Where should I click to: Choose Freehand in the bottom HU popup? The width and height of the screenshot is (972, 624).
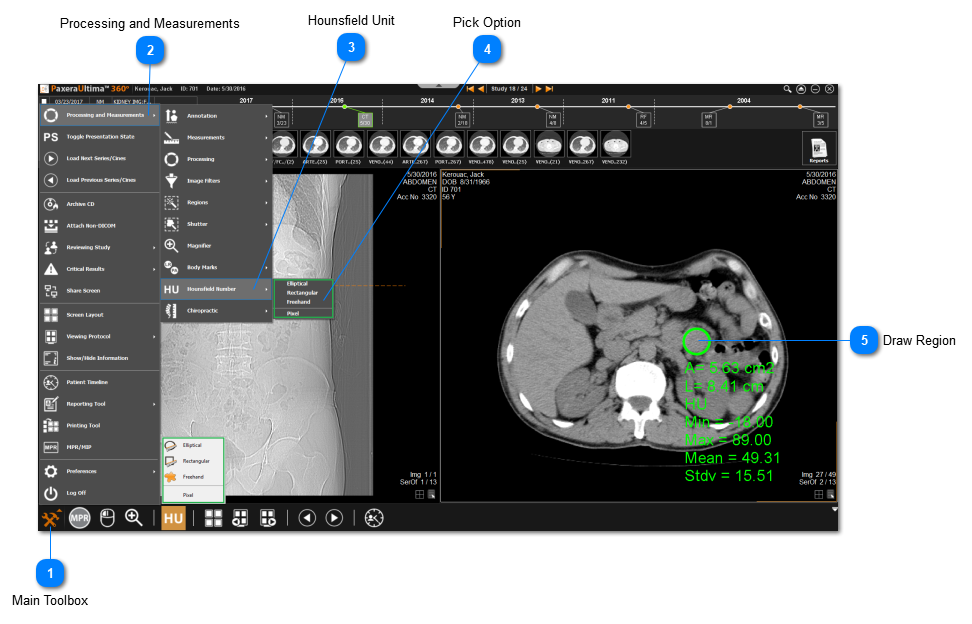[192, 477]
